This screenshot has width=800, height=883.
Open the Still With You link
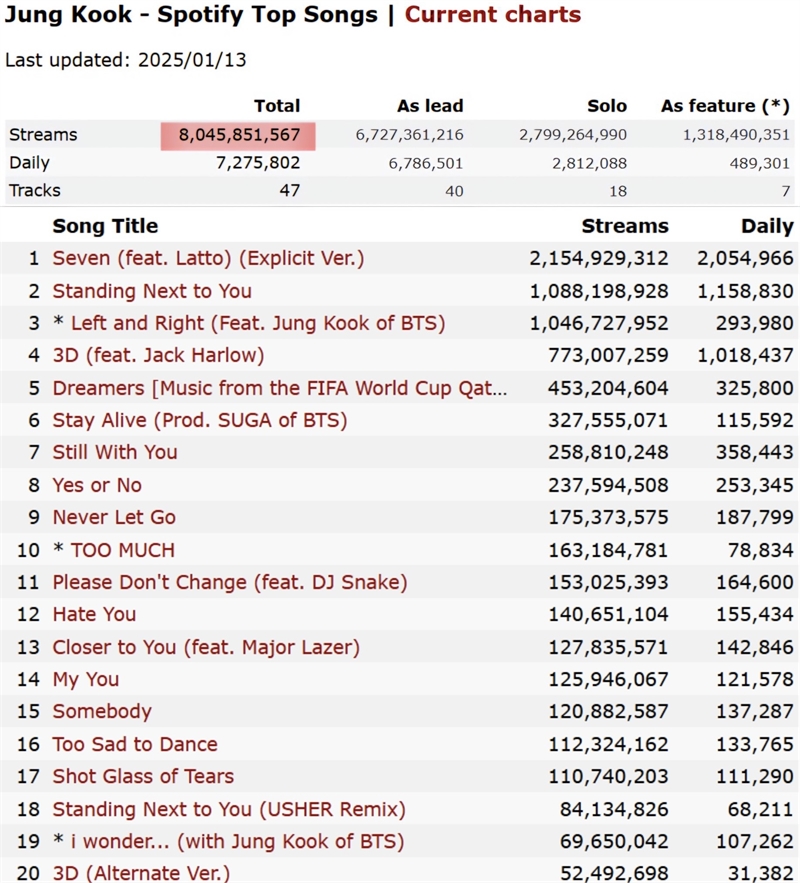pos(115,452)
